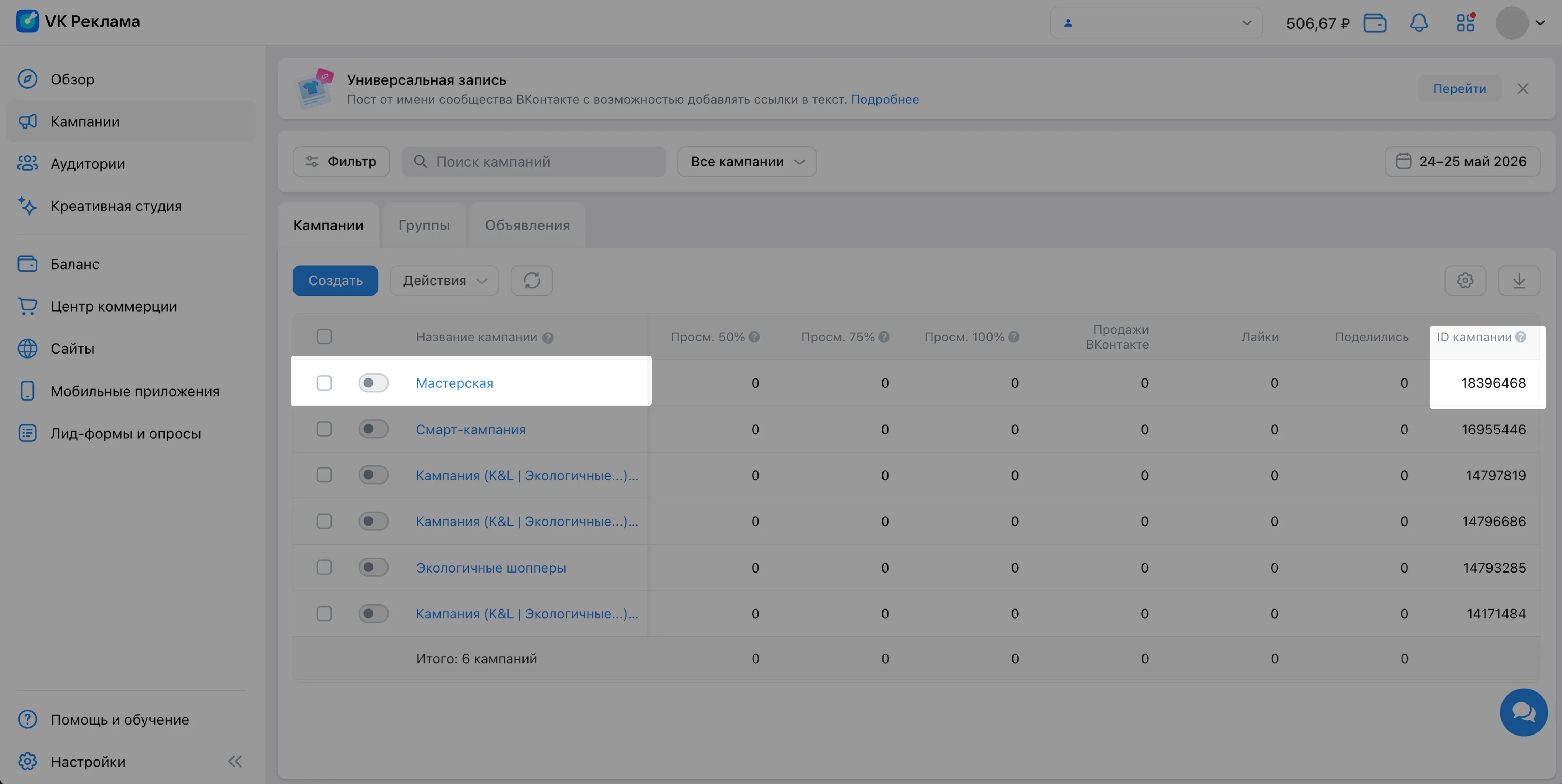Expand the account selector dropdown
1562x784 pixels.
click(1156, 23)
